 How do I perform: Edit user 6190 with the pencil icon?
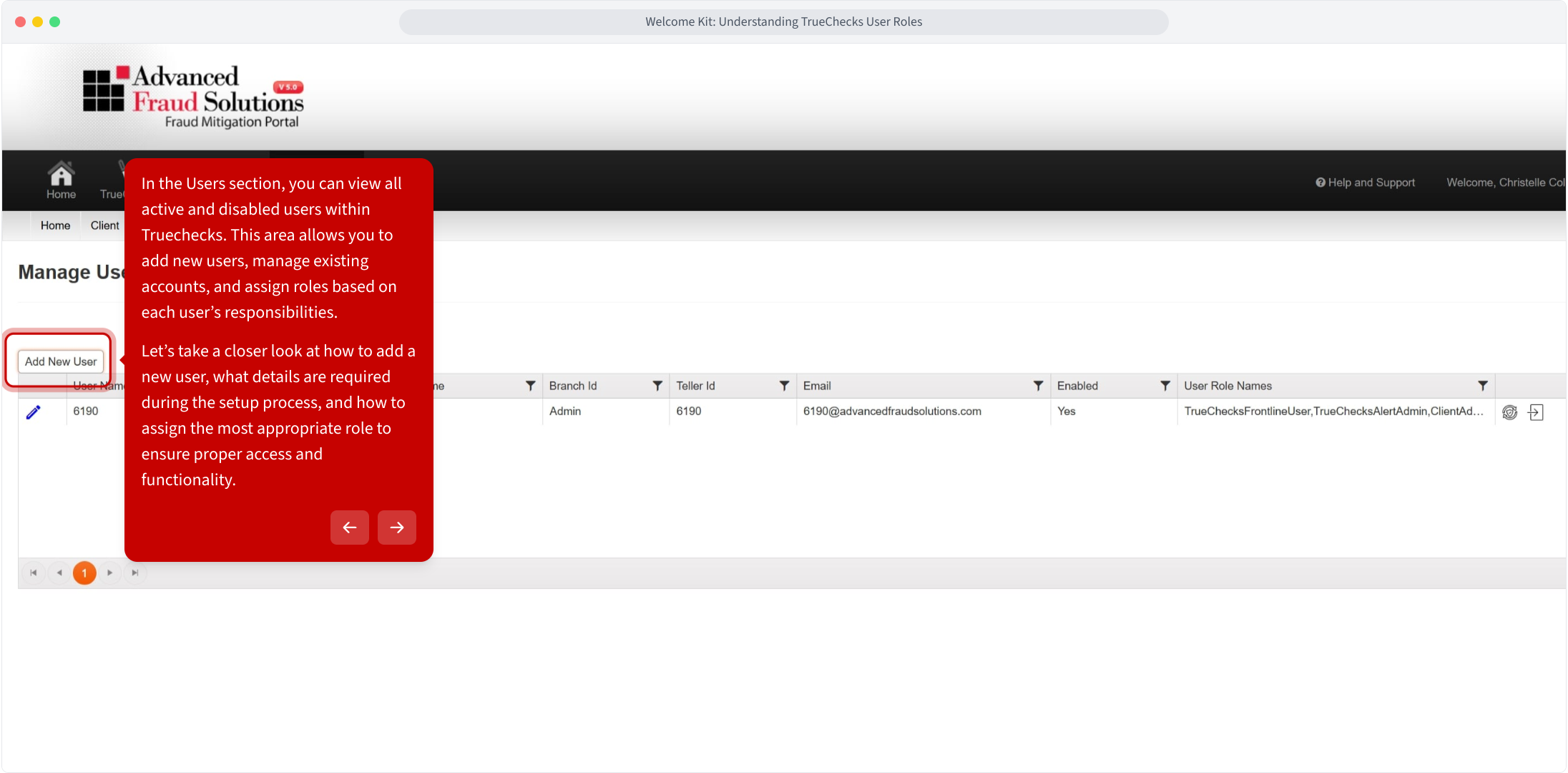pos(34,412)
